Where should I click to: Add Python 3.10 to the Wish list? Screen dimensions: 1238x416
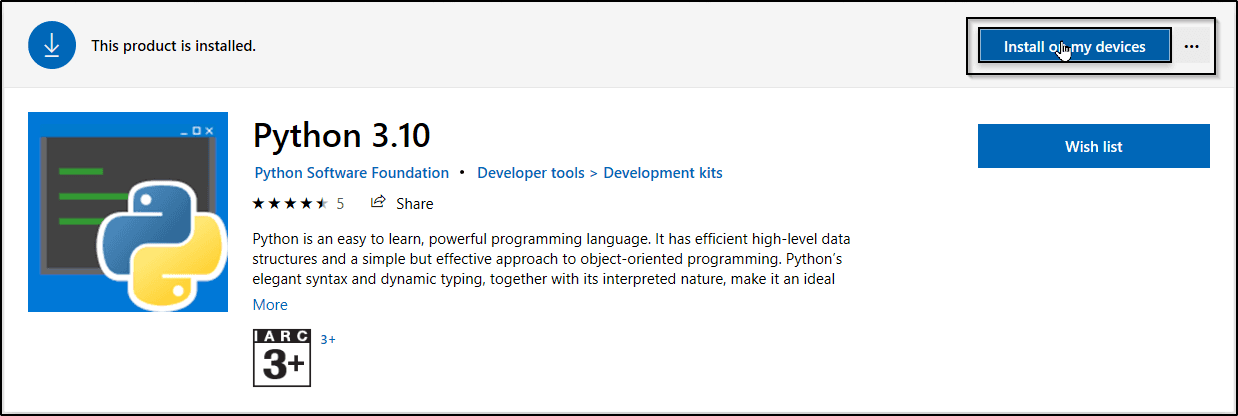coord(1093,146)
